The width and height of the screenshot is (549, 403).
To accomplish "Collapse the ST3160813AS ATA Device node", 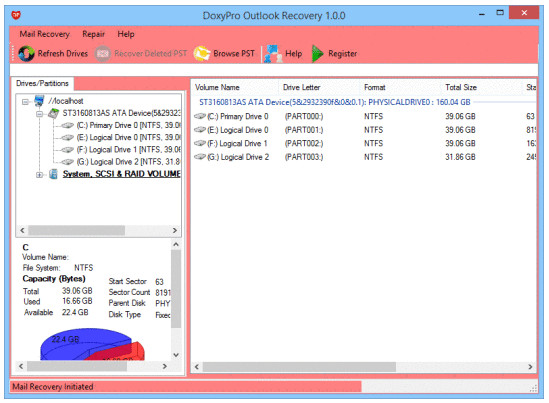I will 39,114.
